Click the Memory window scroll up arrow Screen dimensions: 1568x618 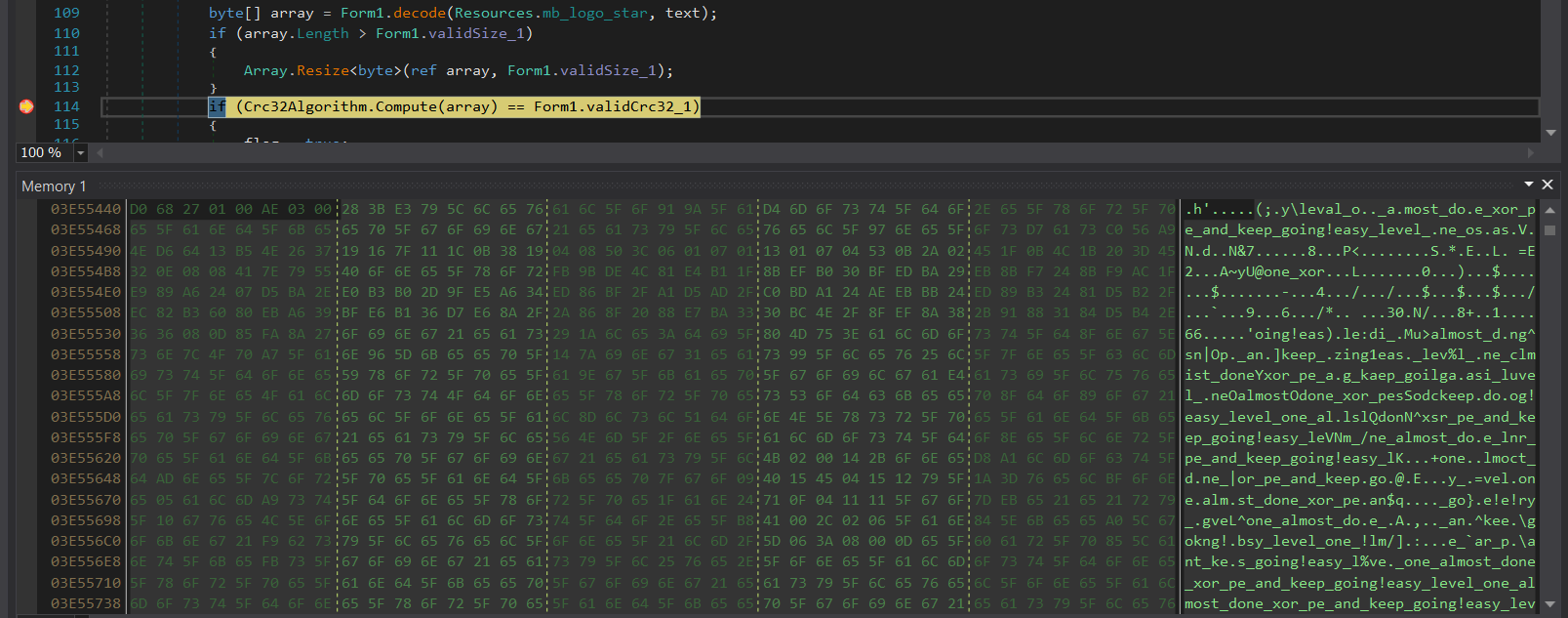click(1549, 210)
